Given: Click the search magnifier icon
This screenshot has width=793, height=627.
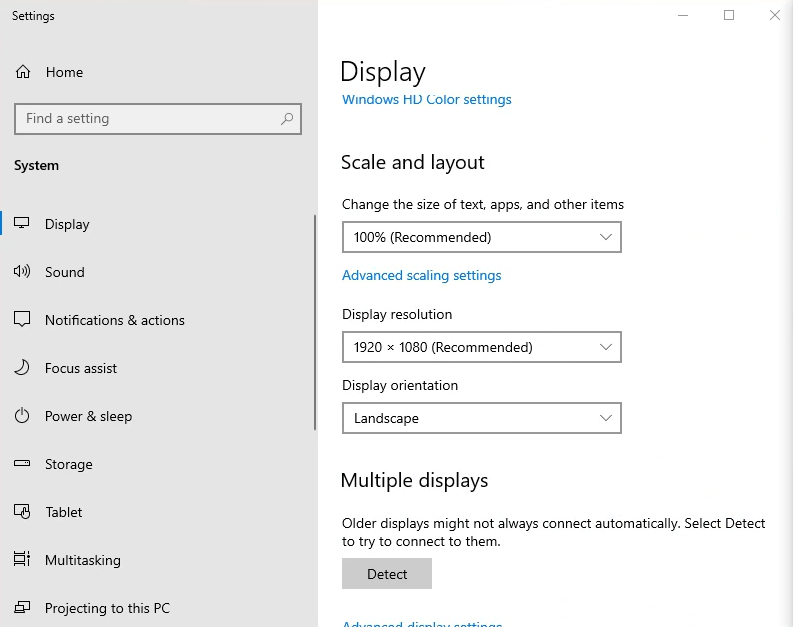Looking at the screenshot, I should 287,119.
